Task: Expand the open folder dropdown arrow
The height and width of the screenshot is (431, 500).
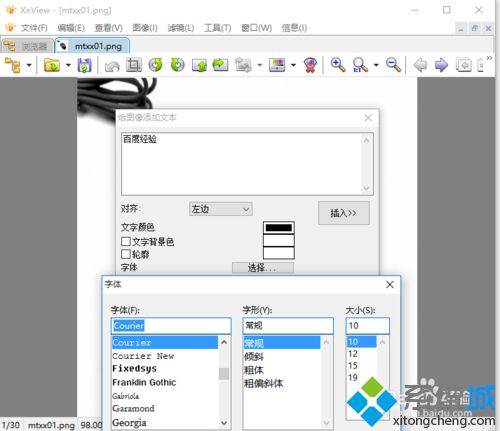Action: click(x=68, y=65)
